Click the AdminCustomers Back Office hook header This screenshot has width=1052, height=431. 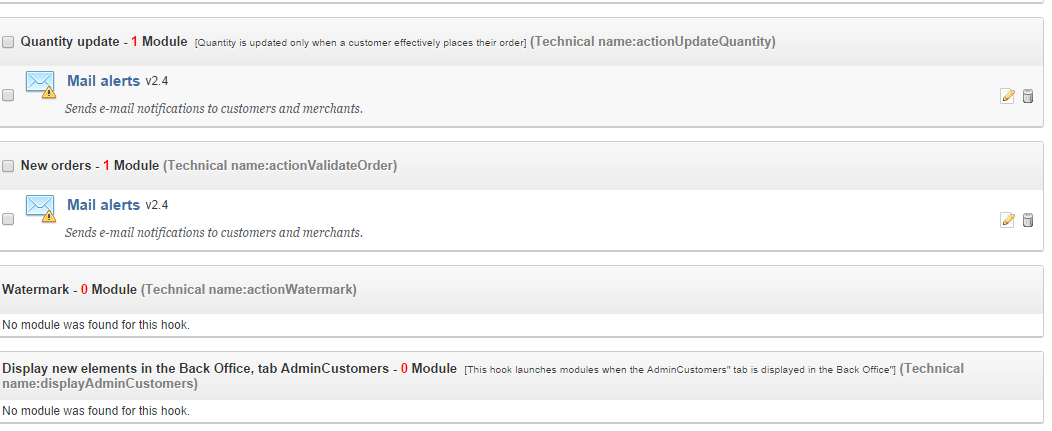[x=195, y=369]
